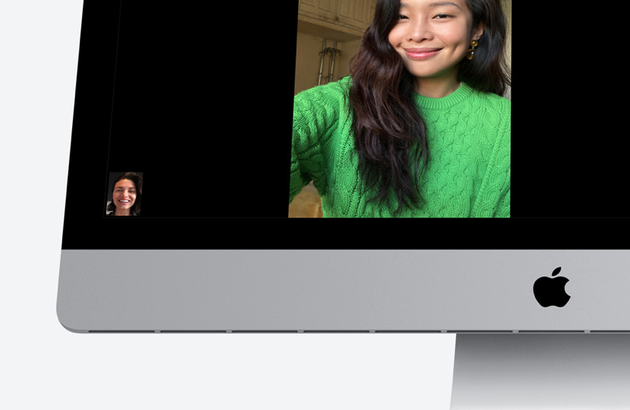Click the main FaceTime video of woman in green sweater
This screenshot has width=630, height=410.
(400, 109)
